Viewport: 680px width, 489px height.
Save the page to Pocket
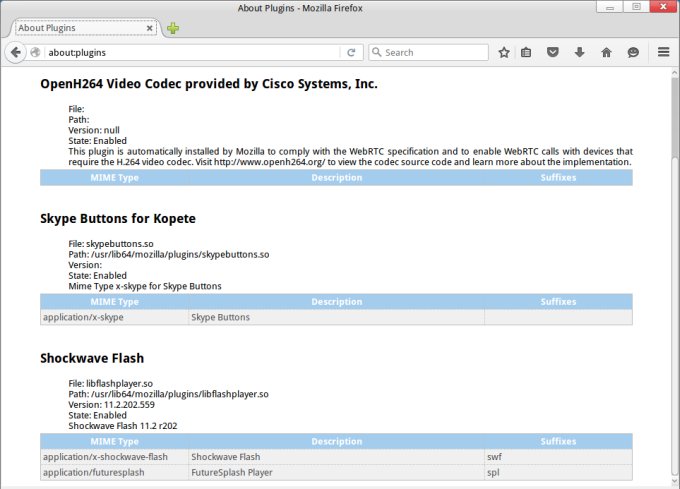[x=552, y=52]
